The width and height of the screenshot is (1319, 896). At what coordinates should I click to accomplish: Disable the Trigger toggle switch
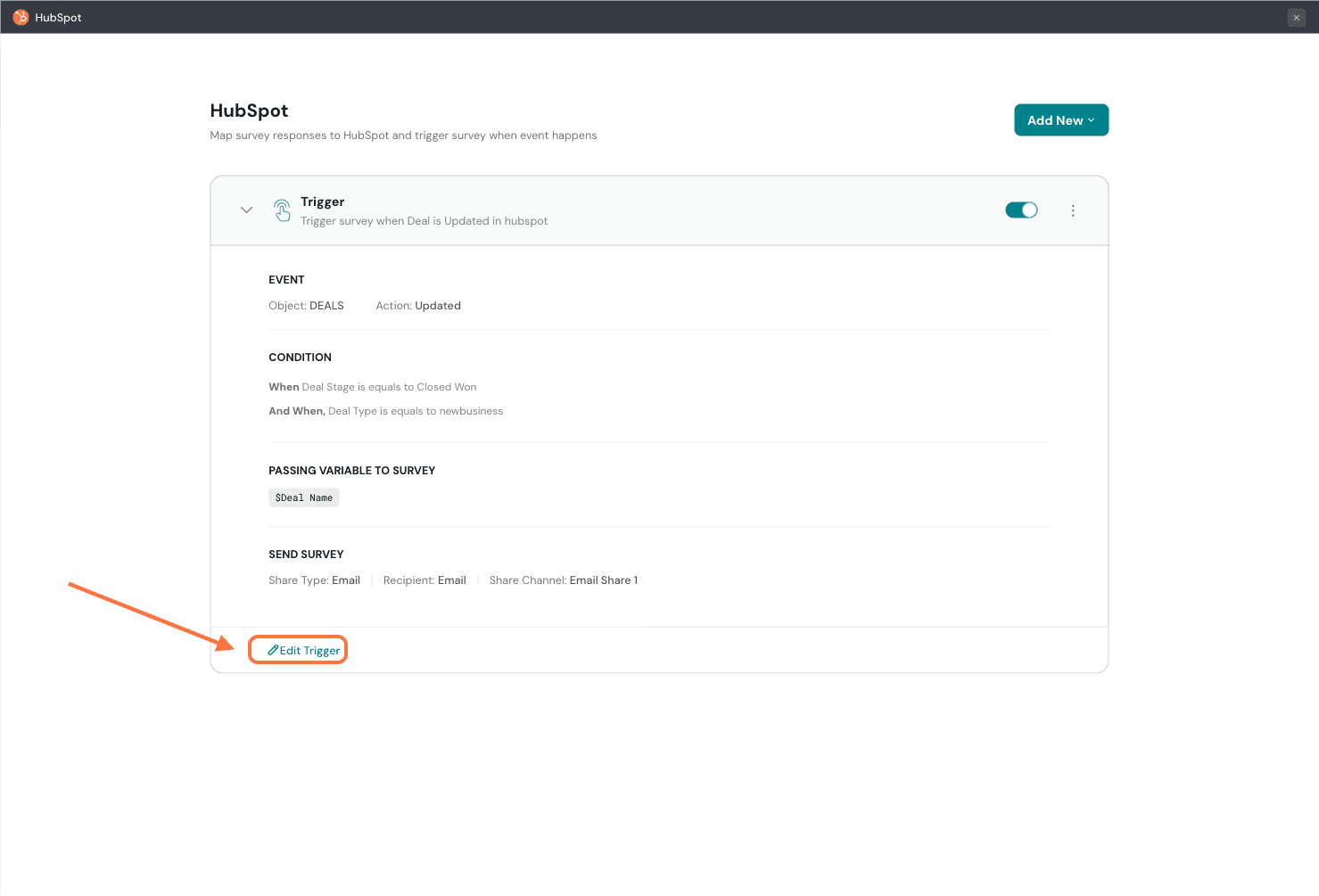[x=1021, y=210]
